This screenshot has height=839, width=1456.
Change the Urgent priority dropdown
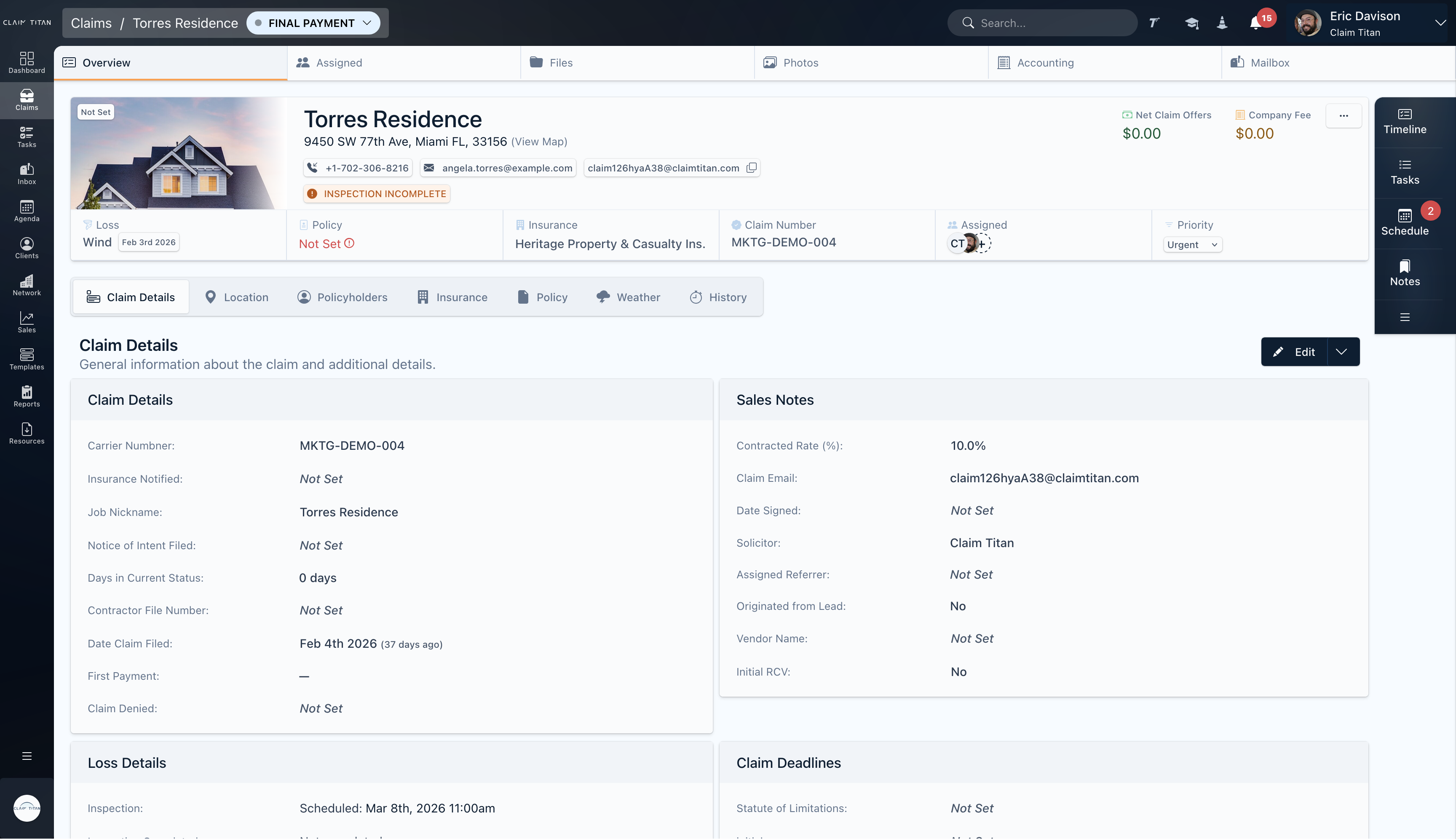tap(1192, 244)
